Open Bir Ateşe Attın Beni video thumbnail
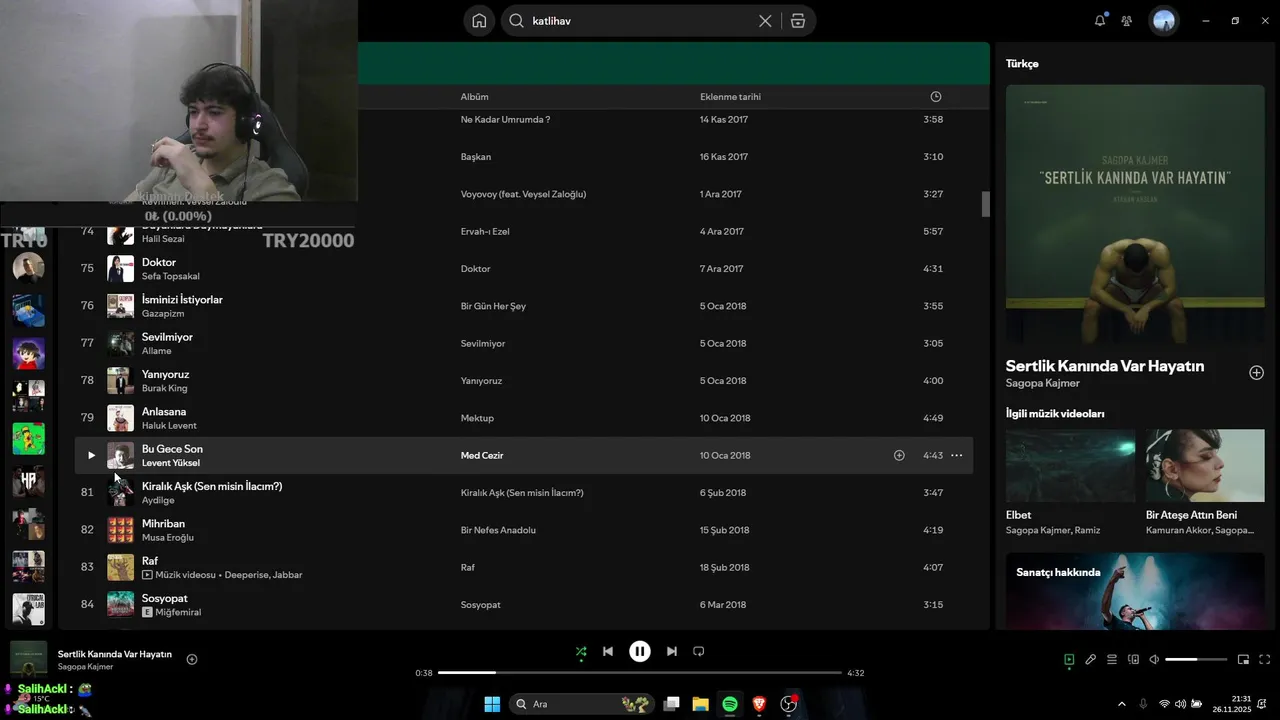 (x=1205, y=466)
